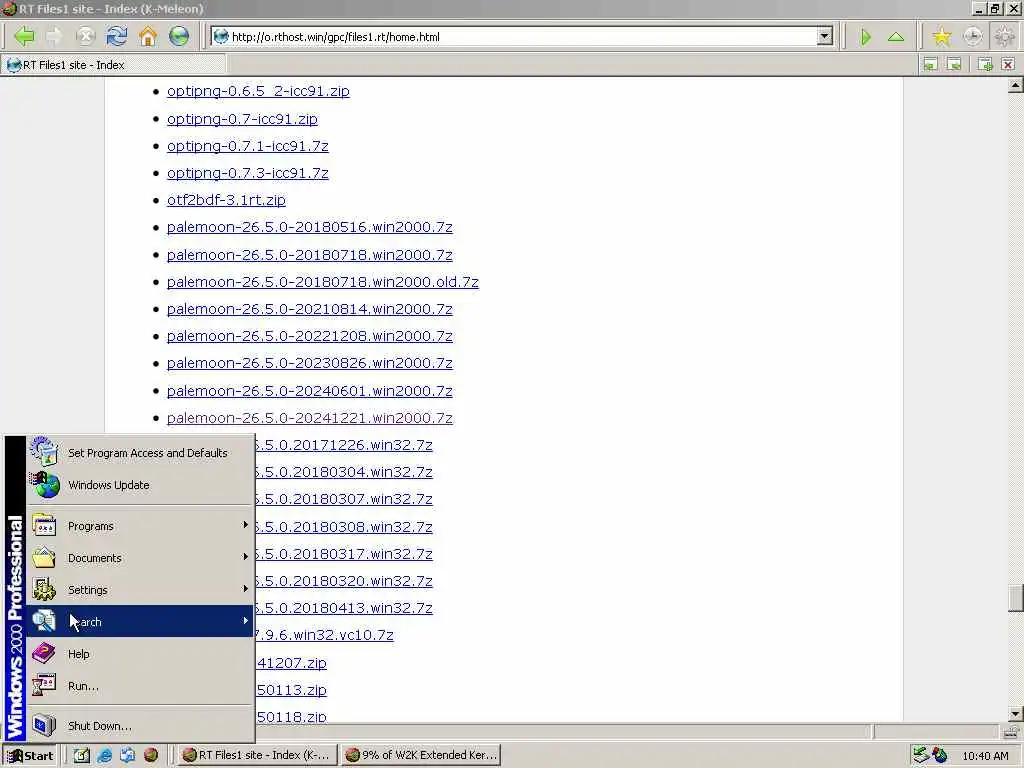Open link ending 20171226.win32.7z
1024x768 pixels.
(x=344, y=445)
